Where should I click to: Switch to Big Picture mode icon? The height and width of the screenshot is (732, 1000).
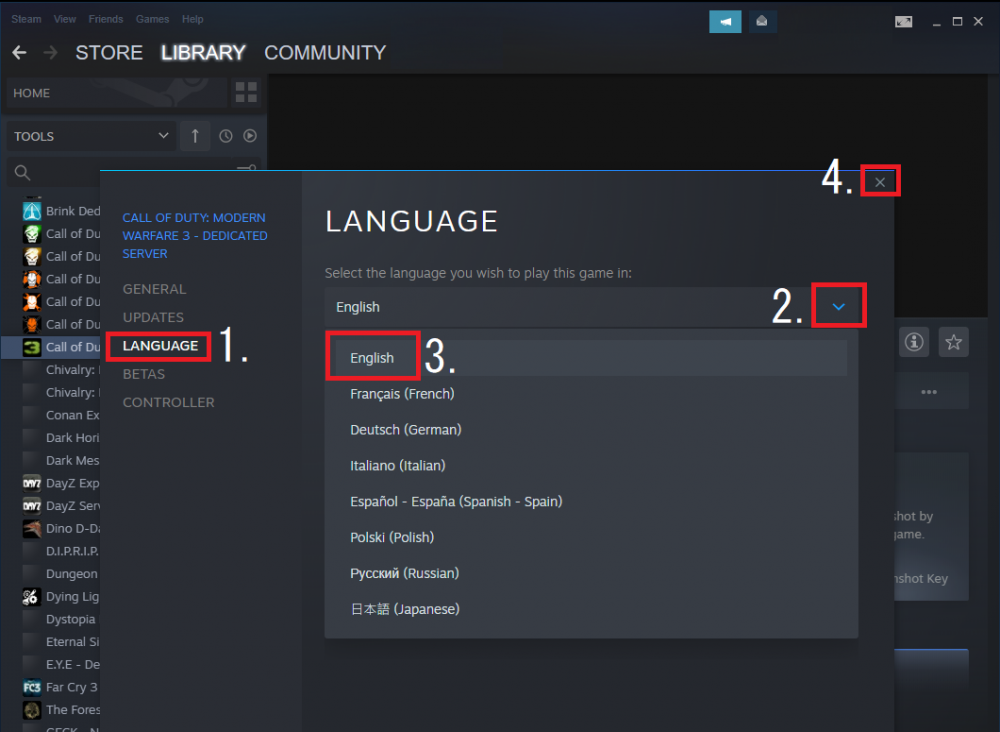pos(903,21)
